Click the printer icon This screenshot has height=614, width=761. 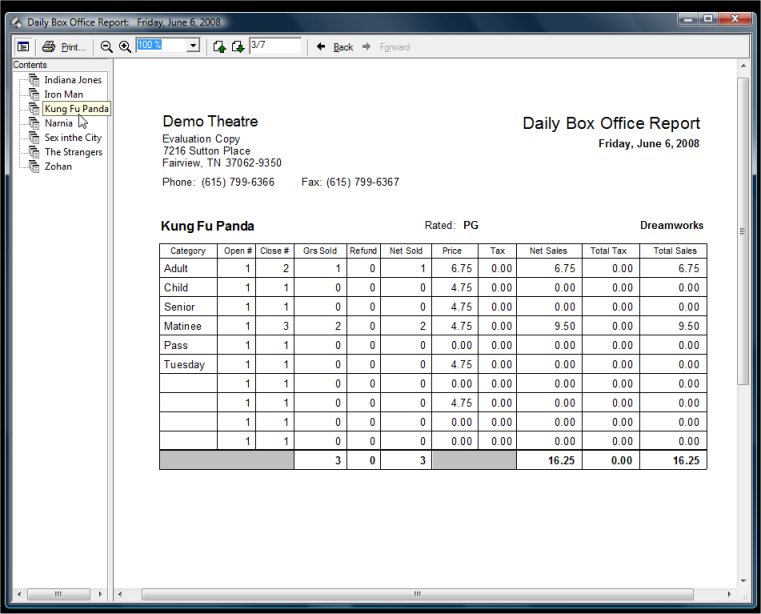tap(49, 47)
